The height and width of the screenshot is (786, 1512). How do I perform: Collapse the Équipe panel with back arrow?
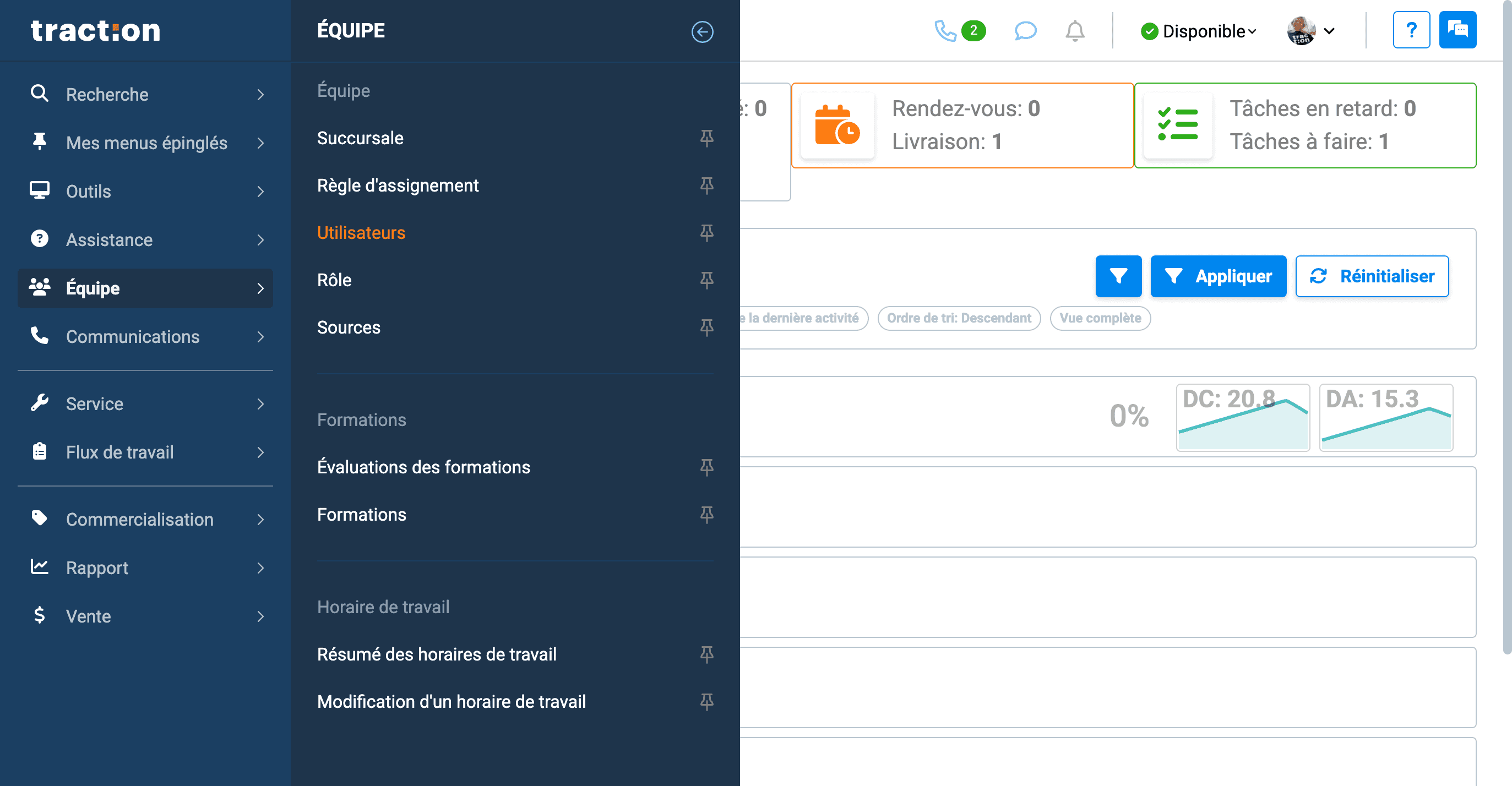click(702, 32)
